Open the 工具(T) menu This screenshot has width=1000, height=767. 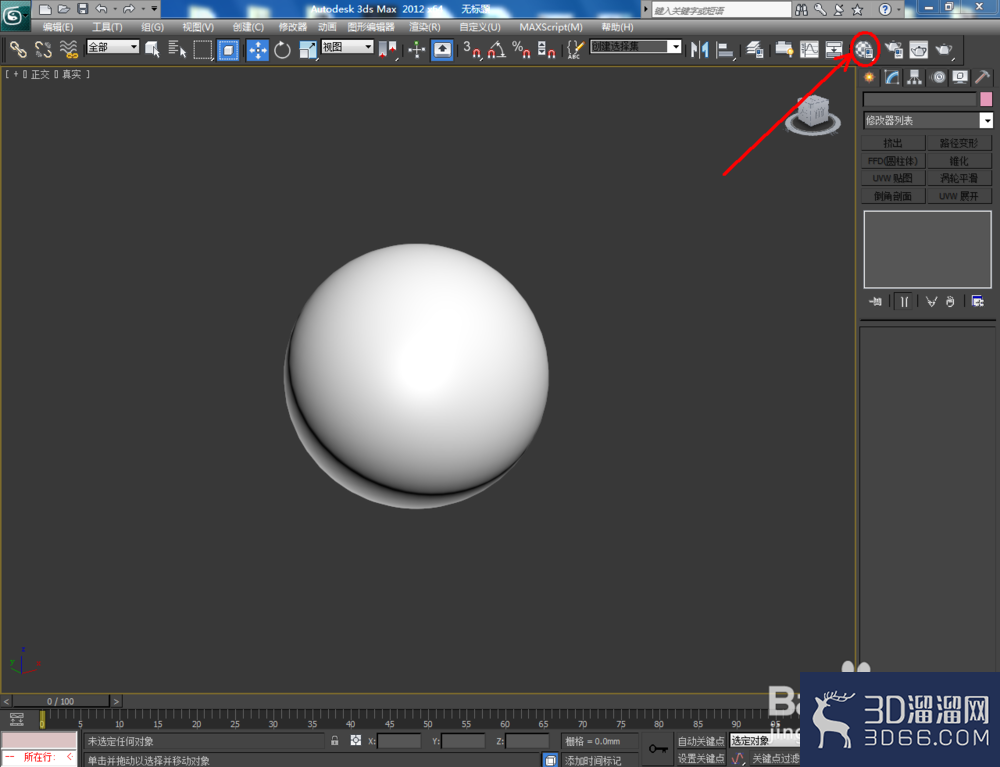coord(107,27)
